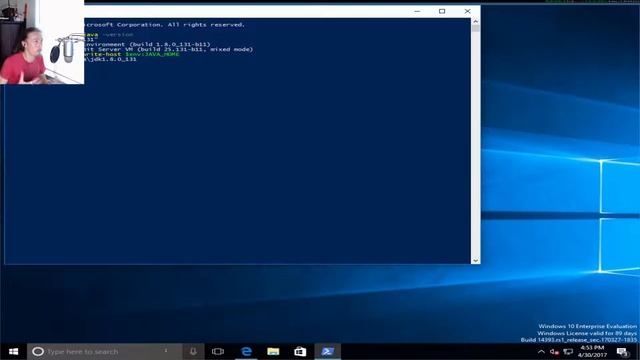Click the PowerShell scrollbar thumb
The height and width of the screenshot is (360, 640).
(476, 29)
